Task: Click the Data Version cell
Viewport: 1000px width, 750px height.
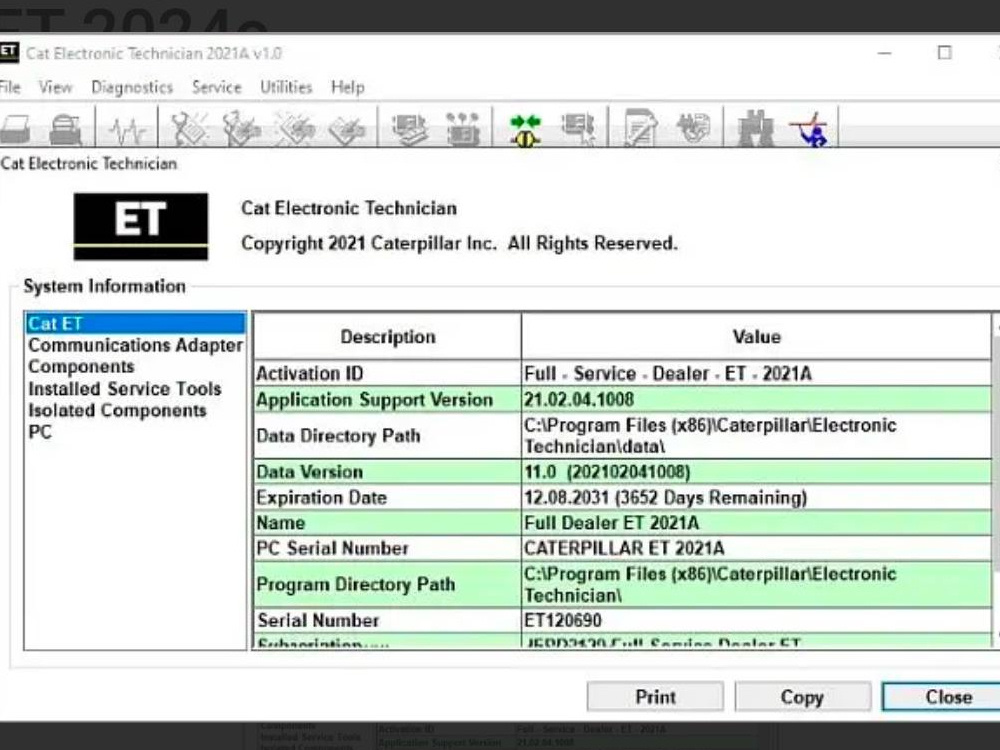Action: point(387,472)
